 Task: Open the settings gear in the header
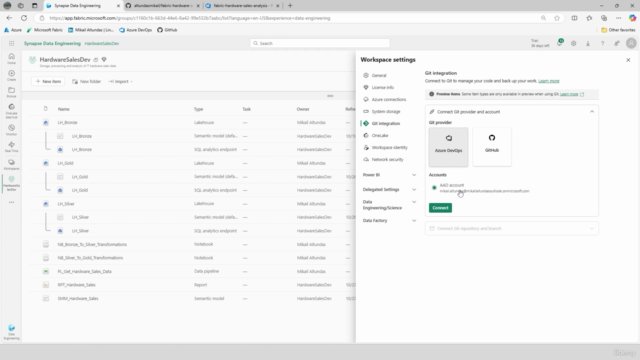[x=573, y=43]
